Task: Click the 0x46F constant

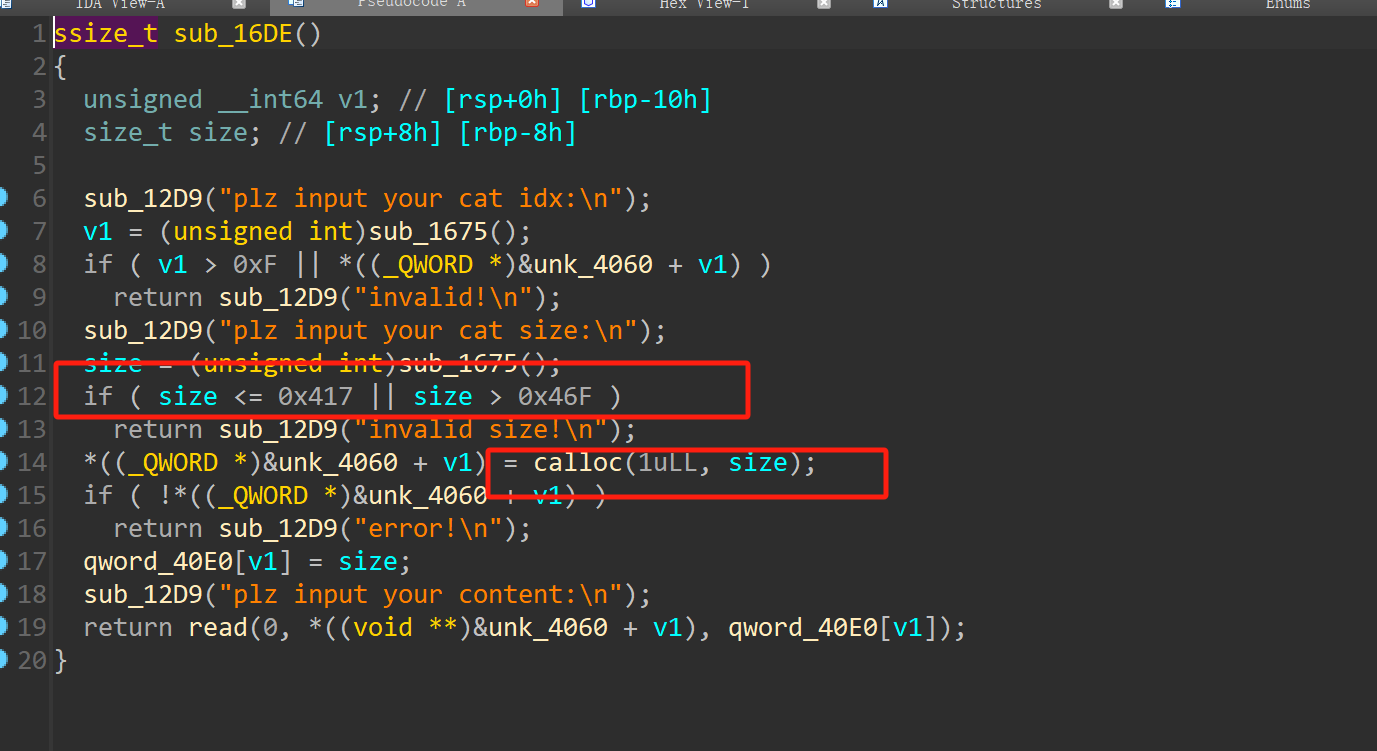Action: point(555,397)
